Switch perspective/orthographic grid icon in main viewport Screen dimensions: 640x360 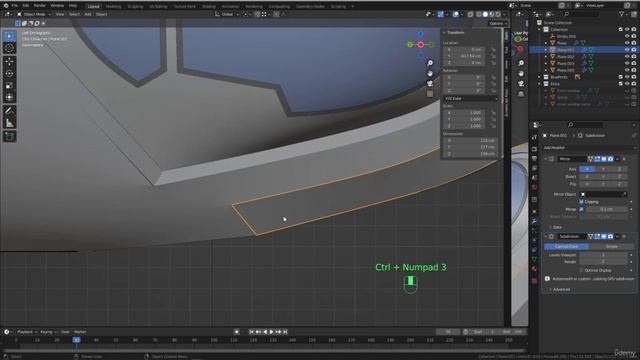[430, 94]
